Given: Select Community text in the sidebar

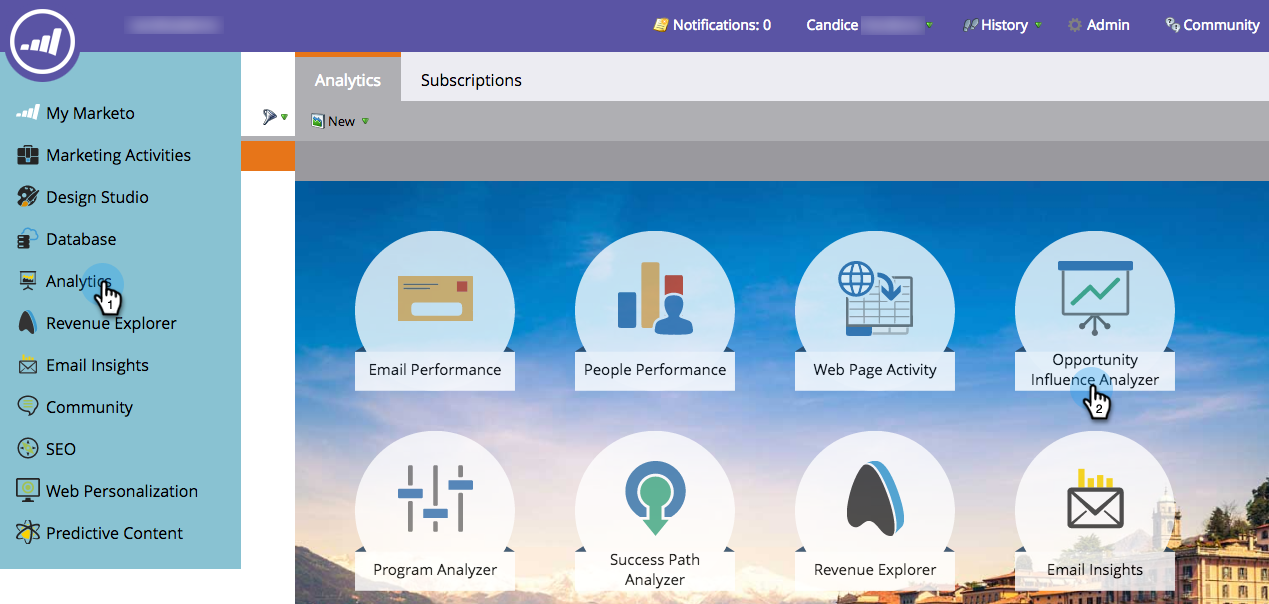Looking at the screenshot, I should 89,407.
